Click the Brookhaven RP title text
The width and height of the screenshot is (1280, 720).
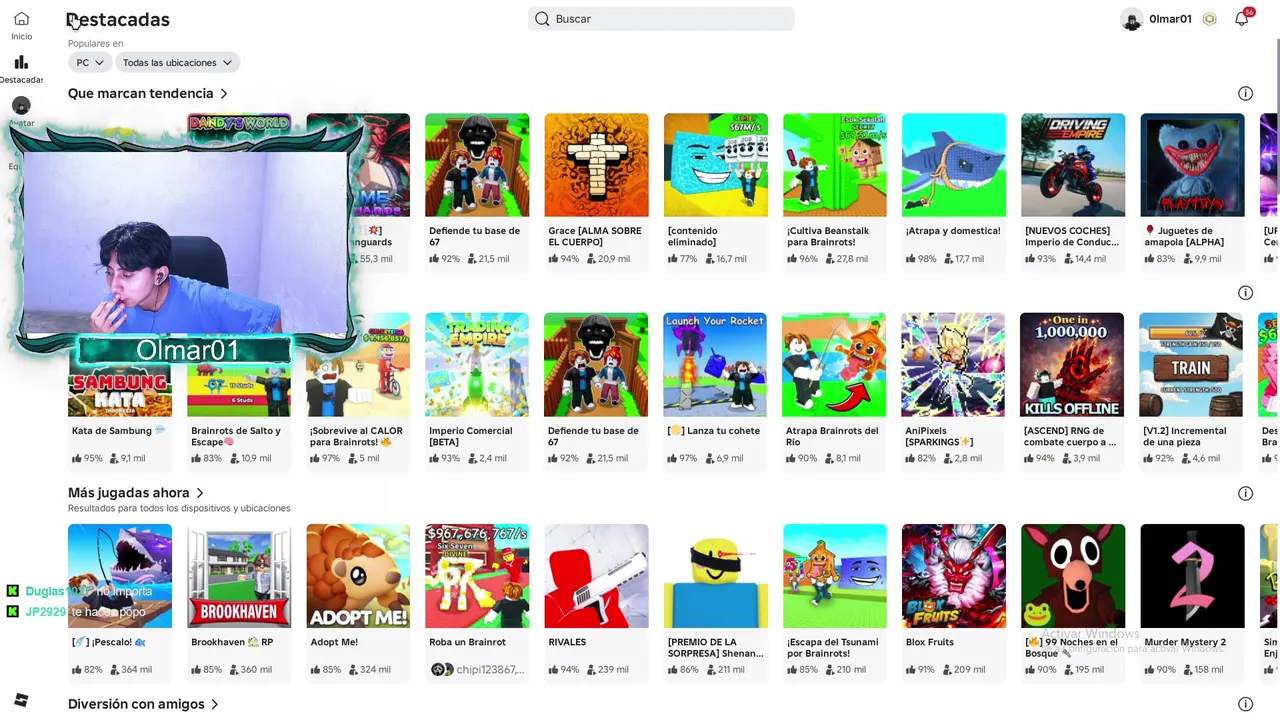[232, 642]
